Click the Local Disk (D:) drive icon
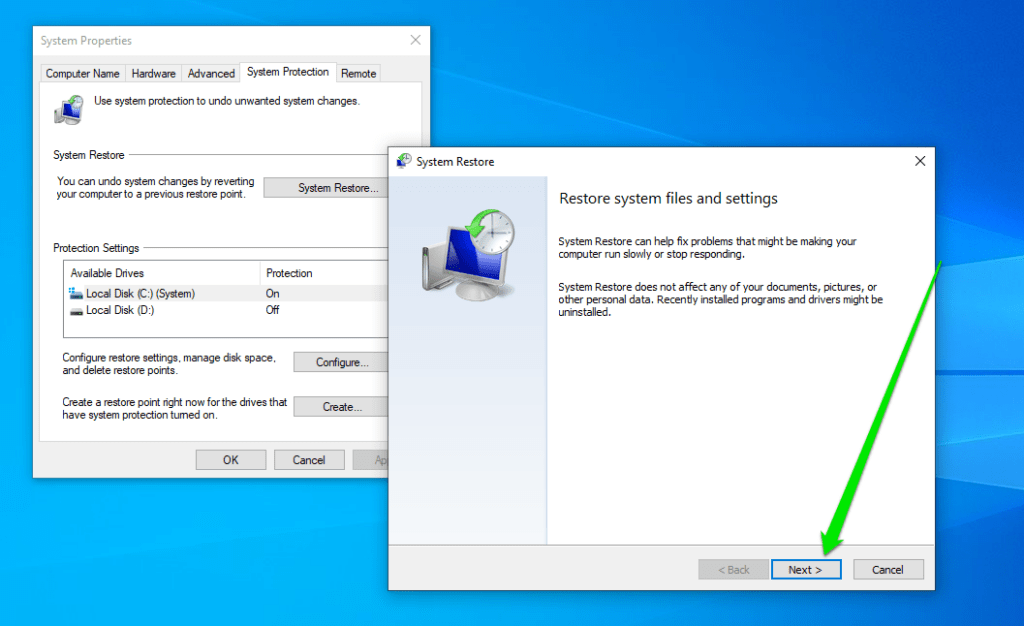1024x626 pixels. tap(75, 310)
